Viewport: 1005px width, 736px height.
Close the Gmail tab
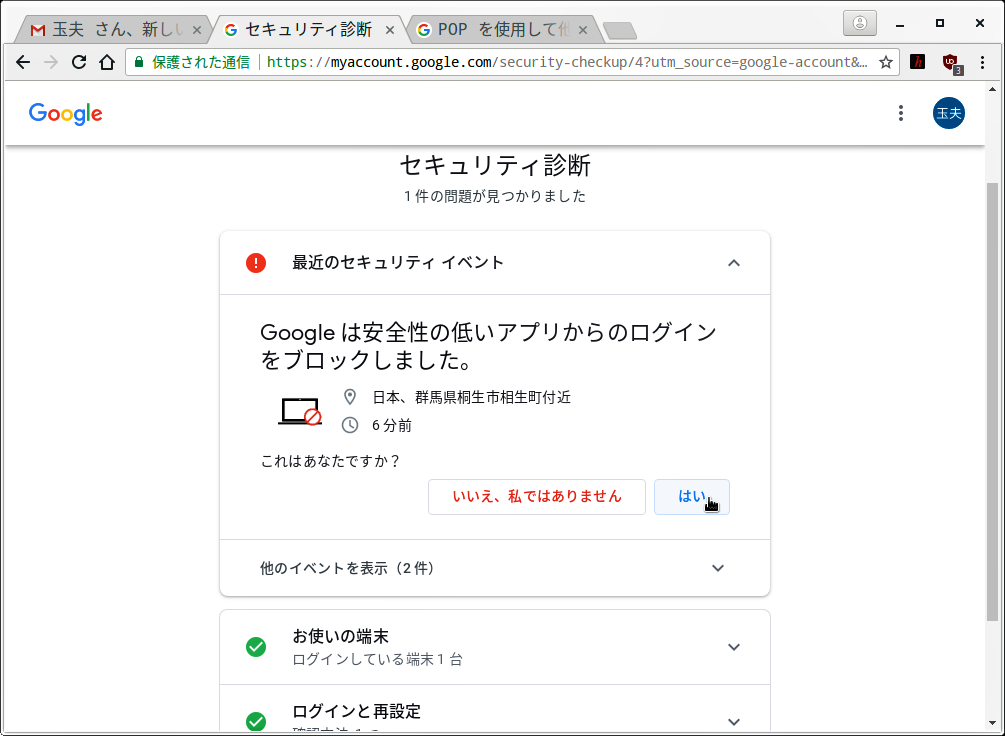click(197, 30)
